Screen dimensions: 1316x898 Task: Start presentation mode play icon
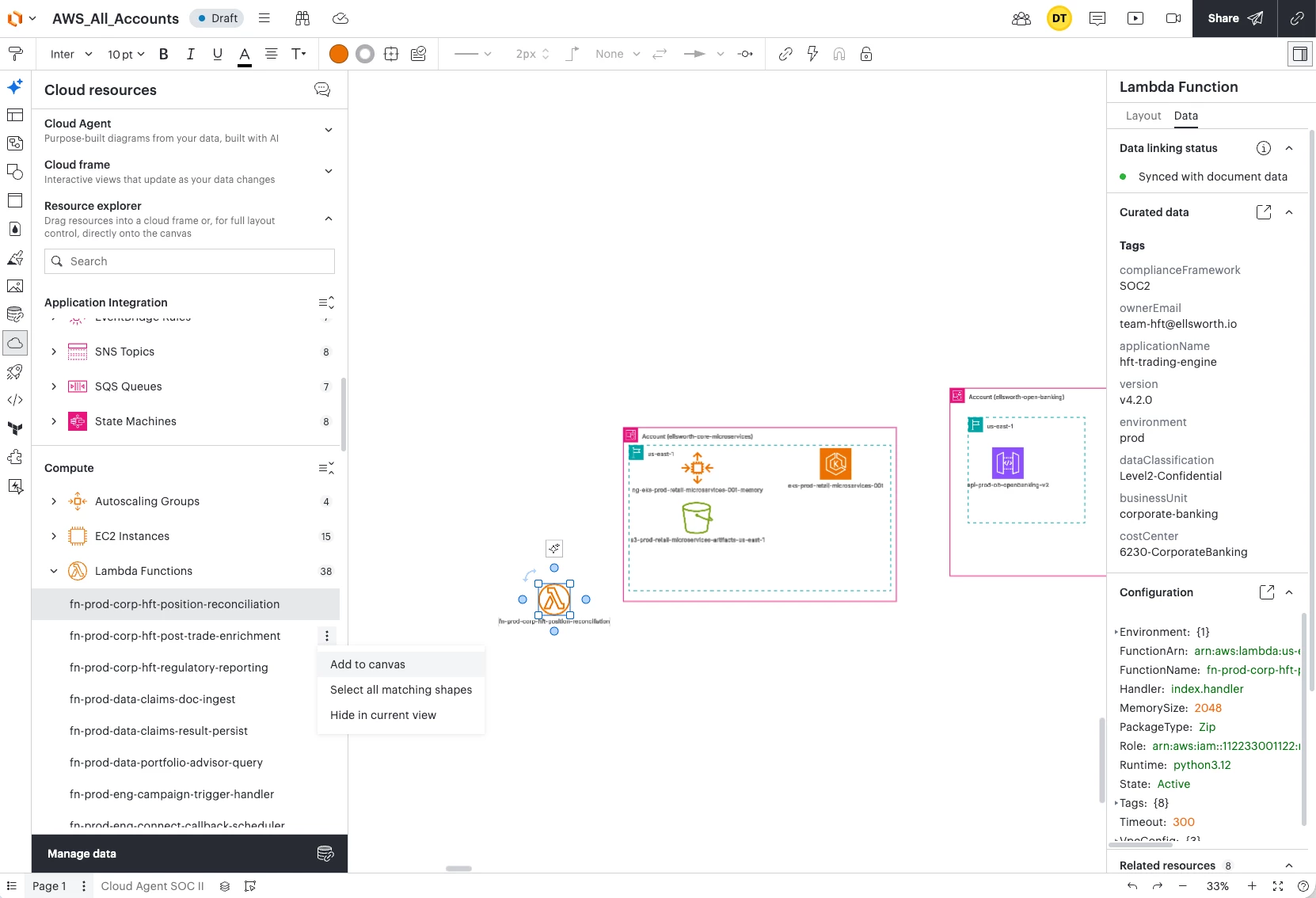point(1135,18)
